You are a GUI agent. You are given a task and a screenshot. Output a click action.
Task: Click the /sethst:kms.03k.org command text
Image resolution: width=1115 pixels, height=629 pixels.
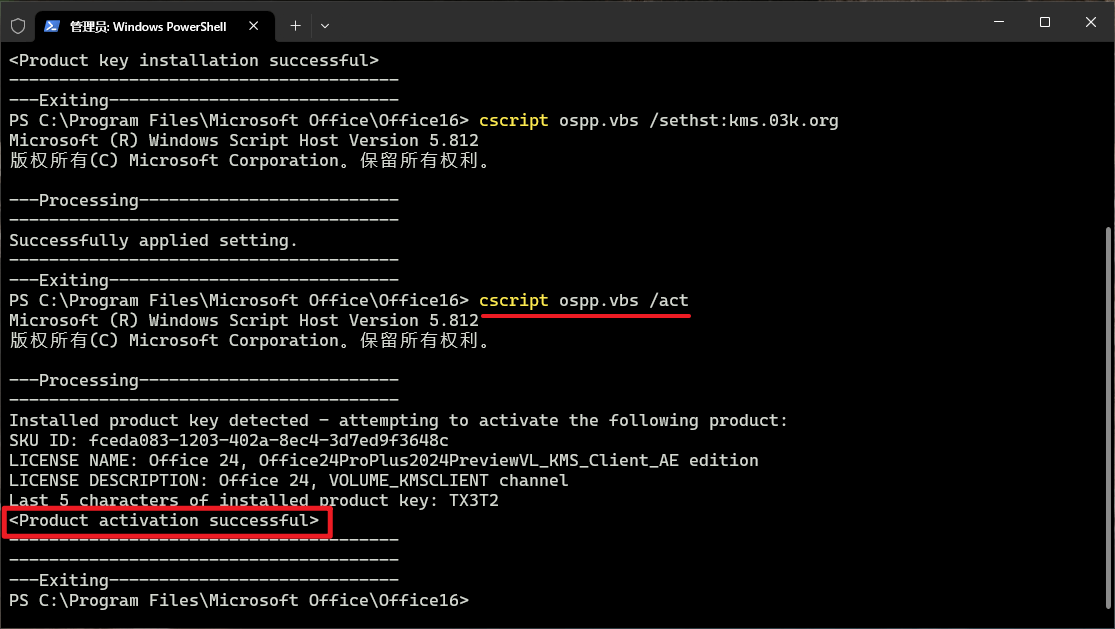coord(743,121)
